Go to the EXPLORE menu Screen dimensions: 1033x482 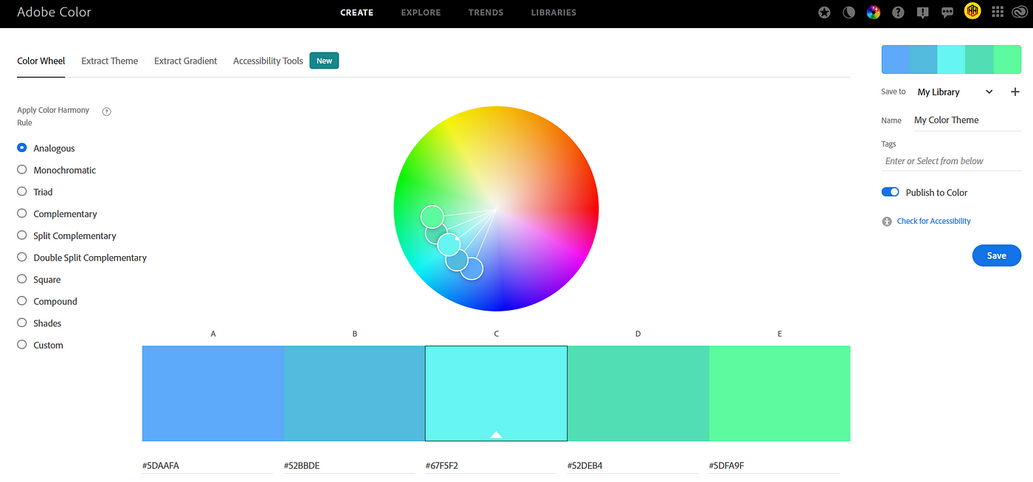click(421, 13)
